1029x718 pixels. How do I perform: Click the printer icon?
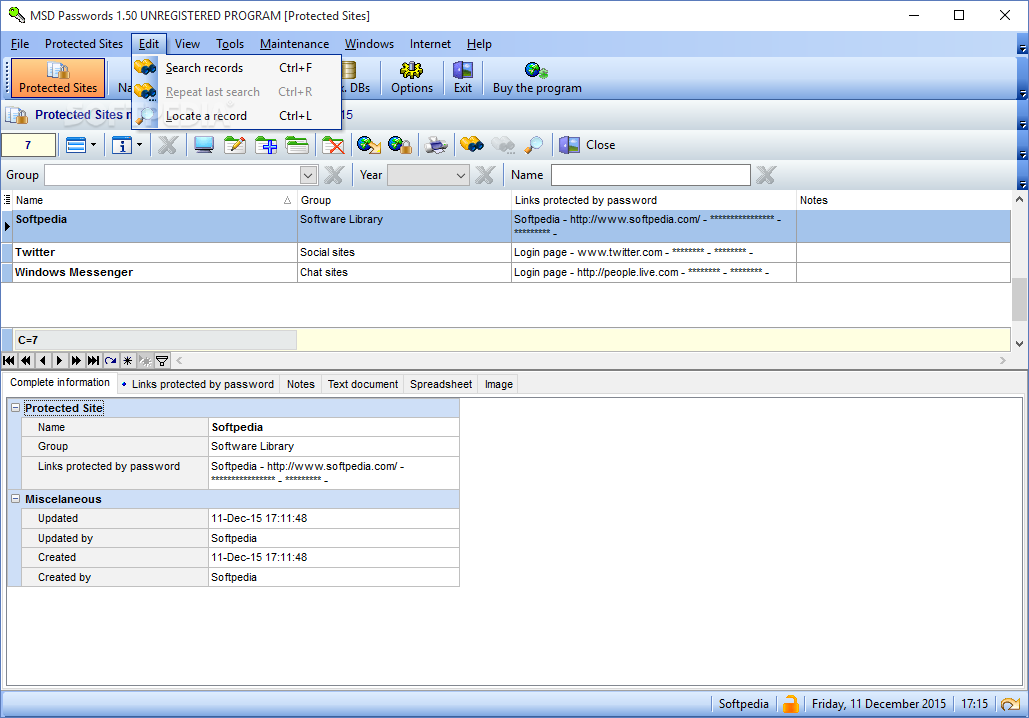click(x=436, y=145)
